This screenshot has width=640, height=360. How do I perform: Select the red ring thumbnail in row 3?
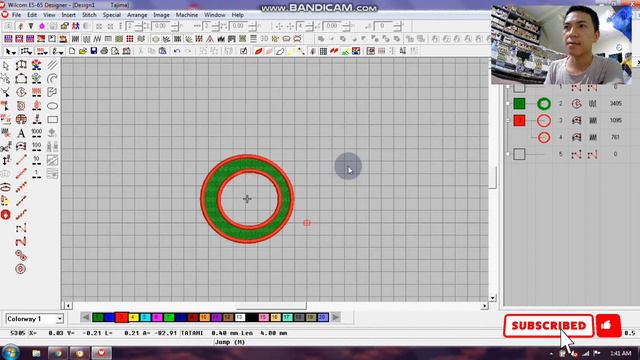544,121
